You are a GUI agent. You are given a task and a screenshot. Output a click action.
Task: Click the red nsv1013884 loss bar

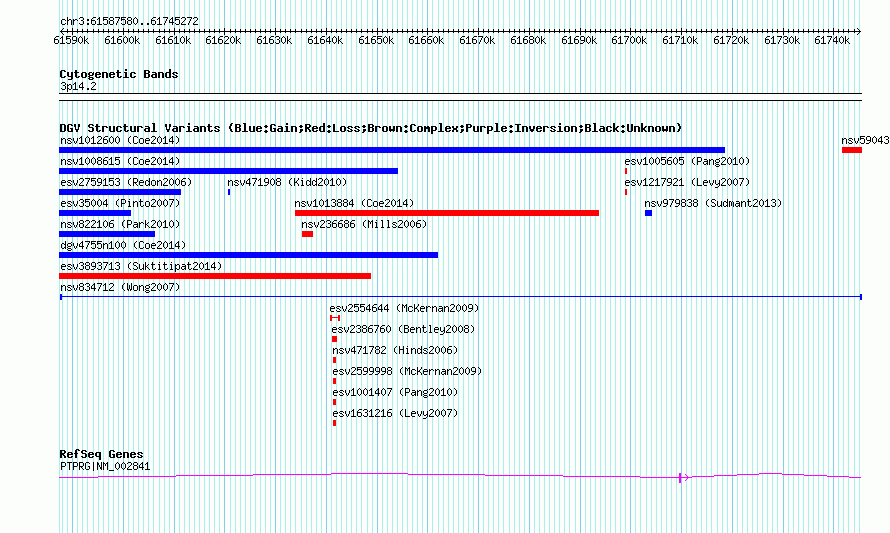tap(447, 213)
